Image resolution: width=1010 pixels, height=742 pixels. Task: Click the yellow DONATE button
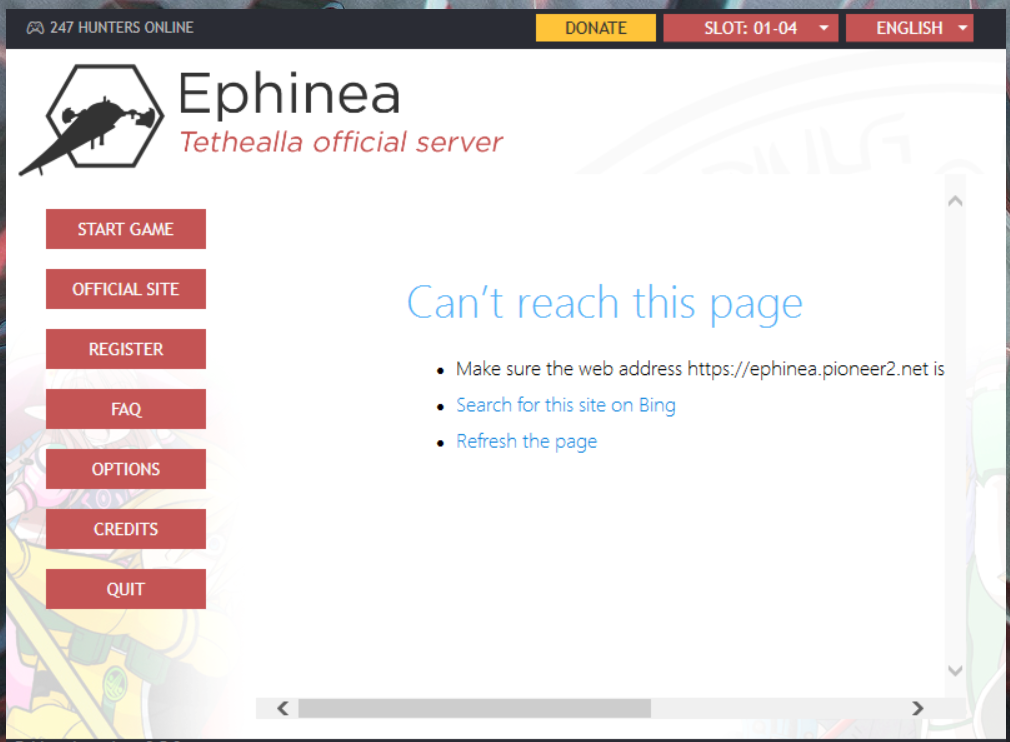click(x=595, y=28)
